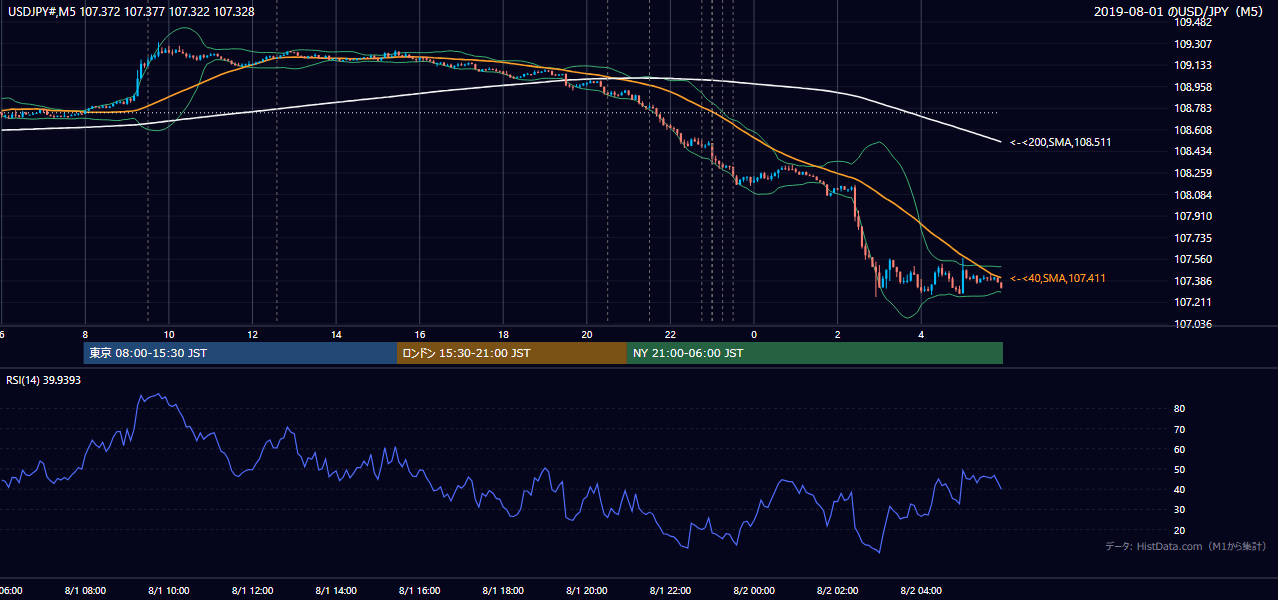
Task: Select RSI axis level 20
Action: click(x=1179, y=530)
